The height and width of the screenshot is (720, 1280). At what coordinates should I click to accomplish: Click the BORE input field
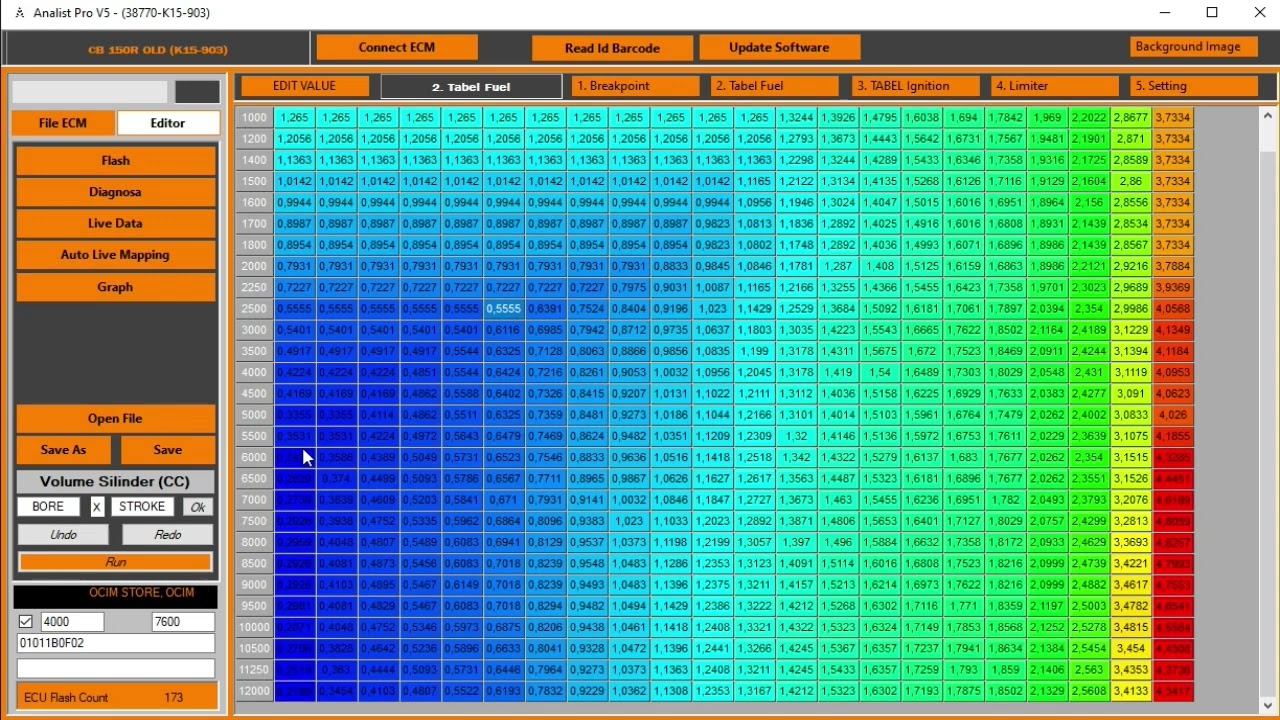click(x=48, y=507)
